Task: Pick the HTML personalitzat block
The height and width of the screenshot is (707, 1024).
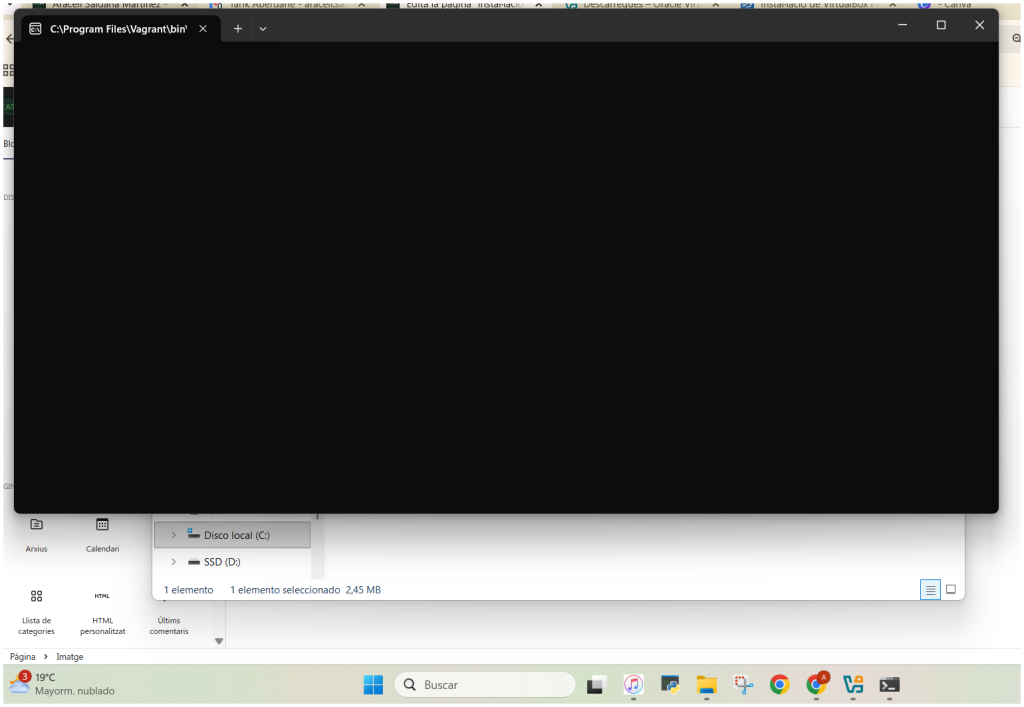Action: coord(102,597)
